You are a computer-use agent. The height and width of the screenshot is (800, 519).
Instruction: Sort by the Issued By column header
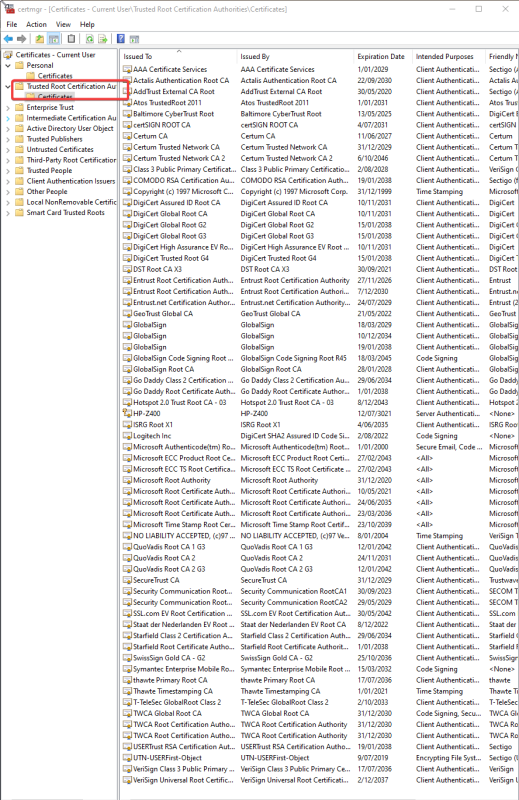click(x=295, y=56)
